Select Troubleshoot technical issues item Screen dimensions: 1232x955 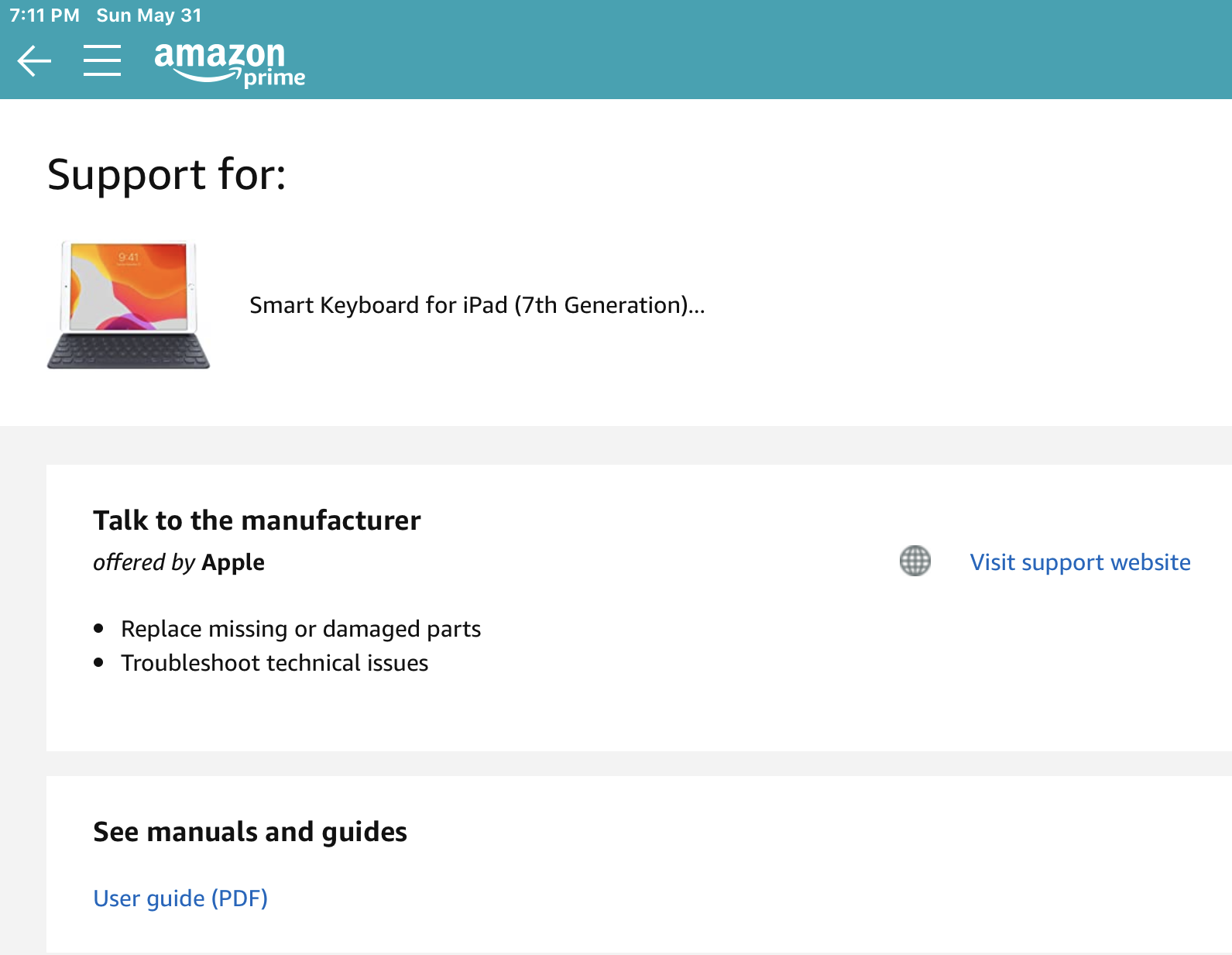coord(274,663)
